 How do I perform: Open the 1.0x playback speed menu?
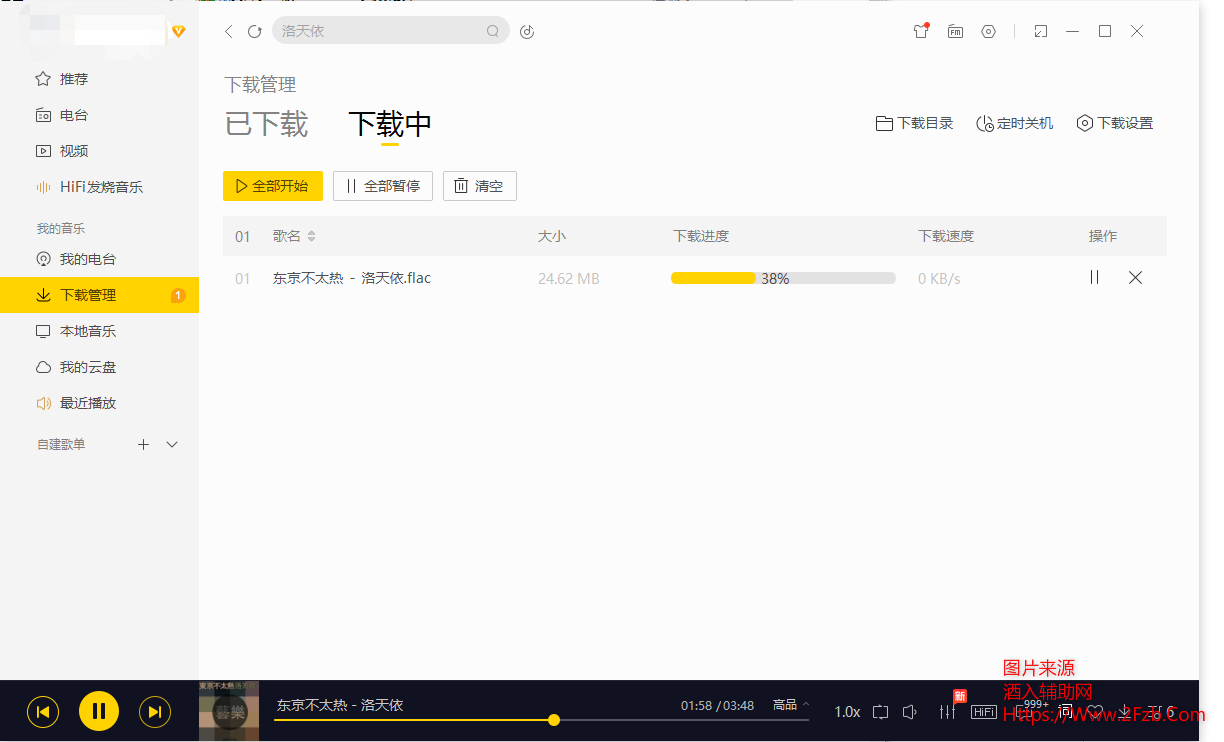(x=847, y=712)
